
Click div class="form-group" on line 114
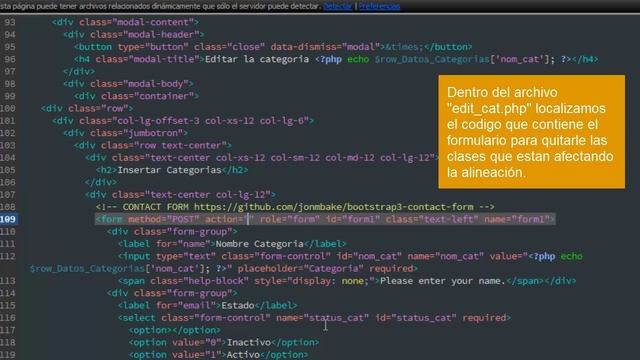pos(172,293)
